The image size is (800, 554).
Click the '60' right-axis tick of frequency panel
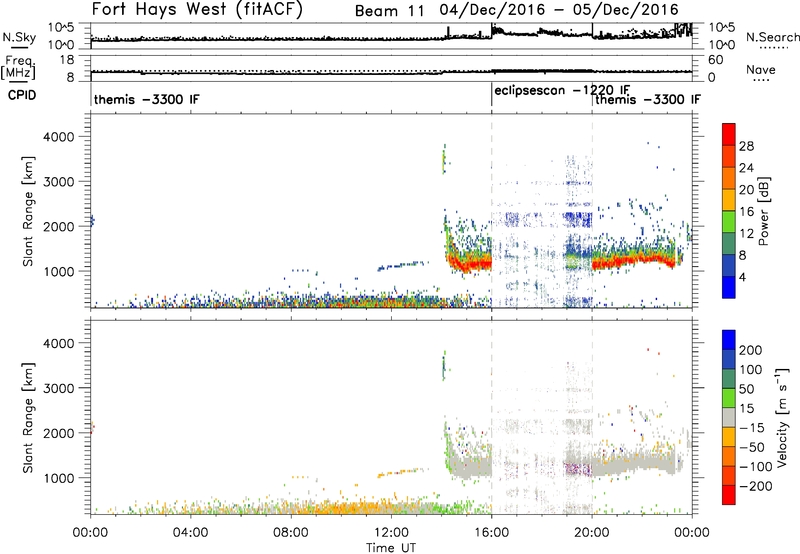click(716, 60)
